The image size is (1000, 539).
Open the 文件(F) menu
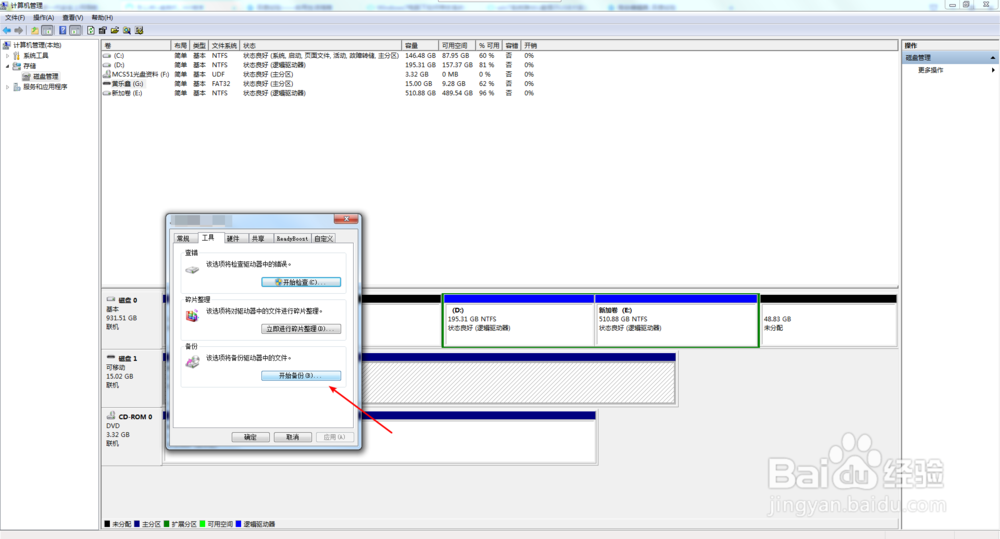[15, 18]
